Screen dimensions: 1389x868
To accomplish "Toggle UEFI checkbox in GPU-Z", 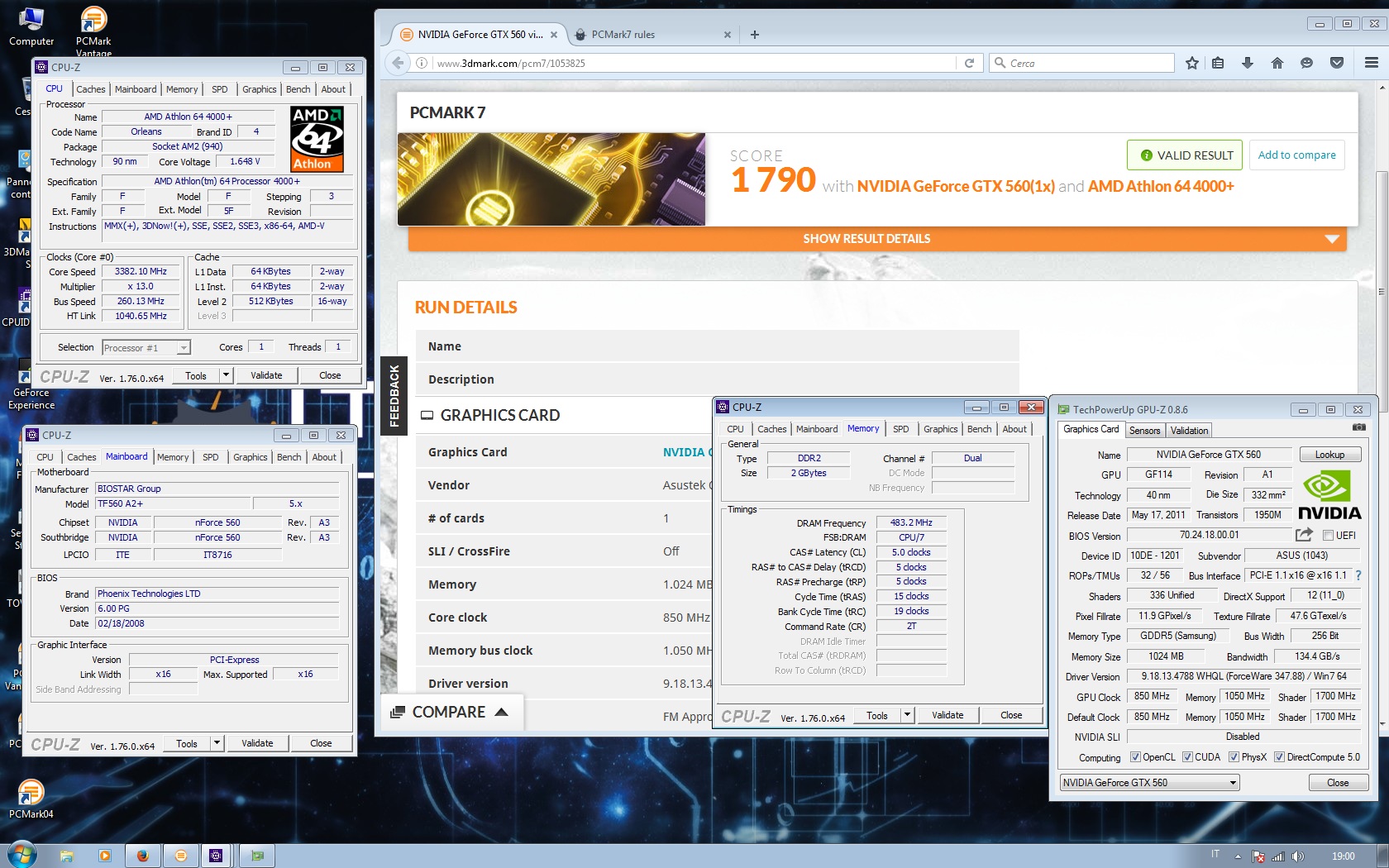I will pos(1329,536).
